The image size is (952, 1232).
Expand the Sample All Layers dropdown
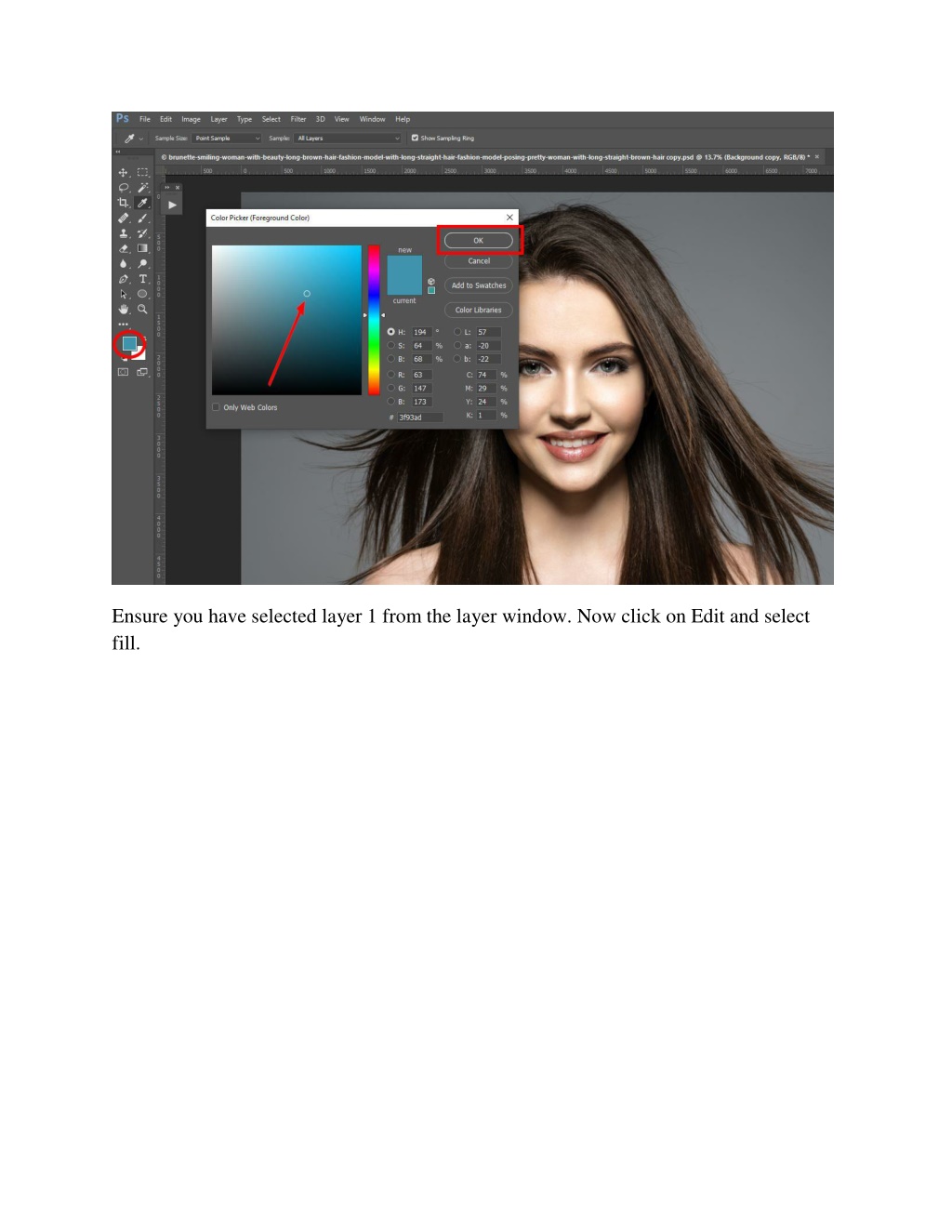tap(347, 139)
